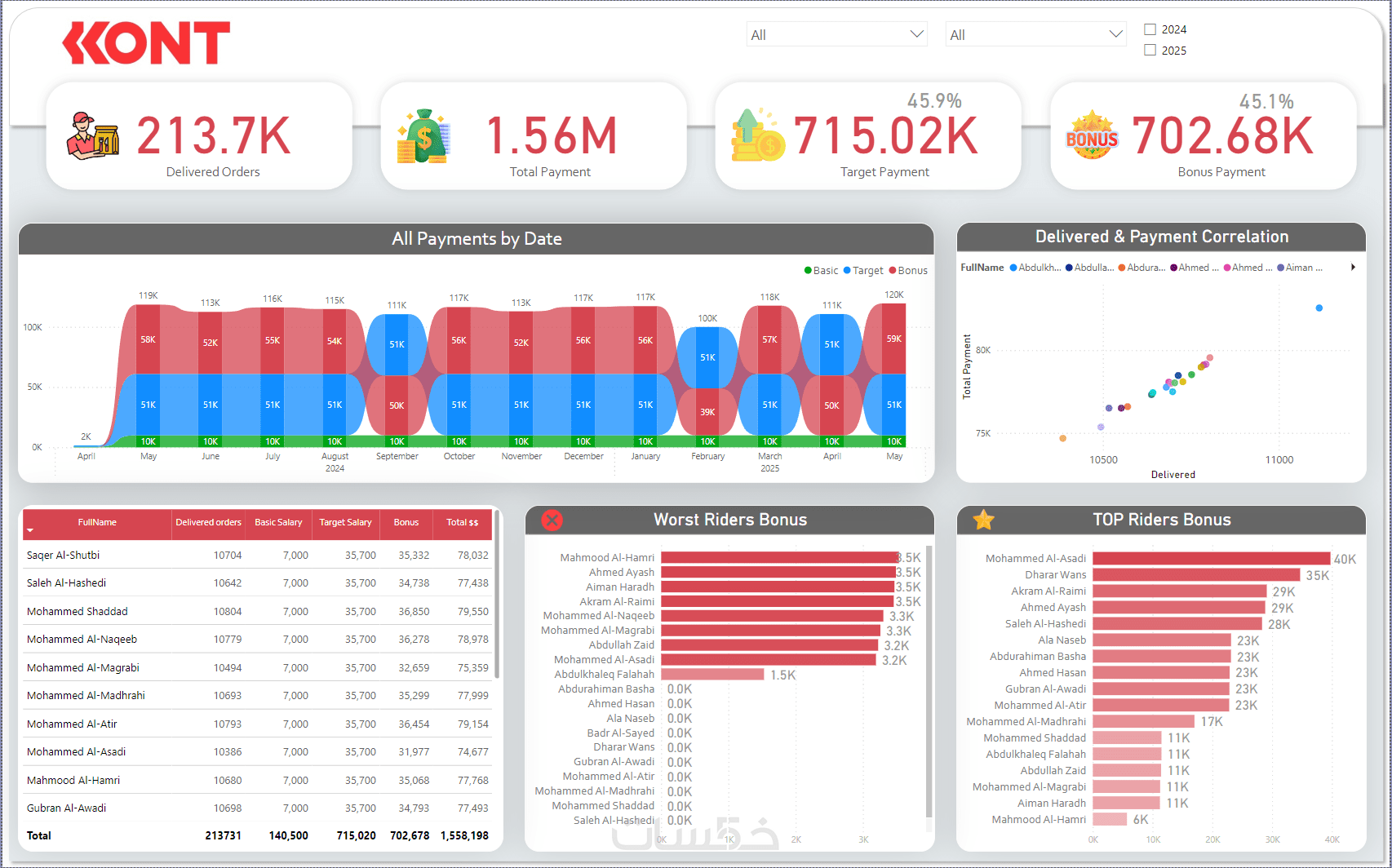
Task: Click the sort arrow under FullName header
Action: (x=30, y=531)
